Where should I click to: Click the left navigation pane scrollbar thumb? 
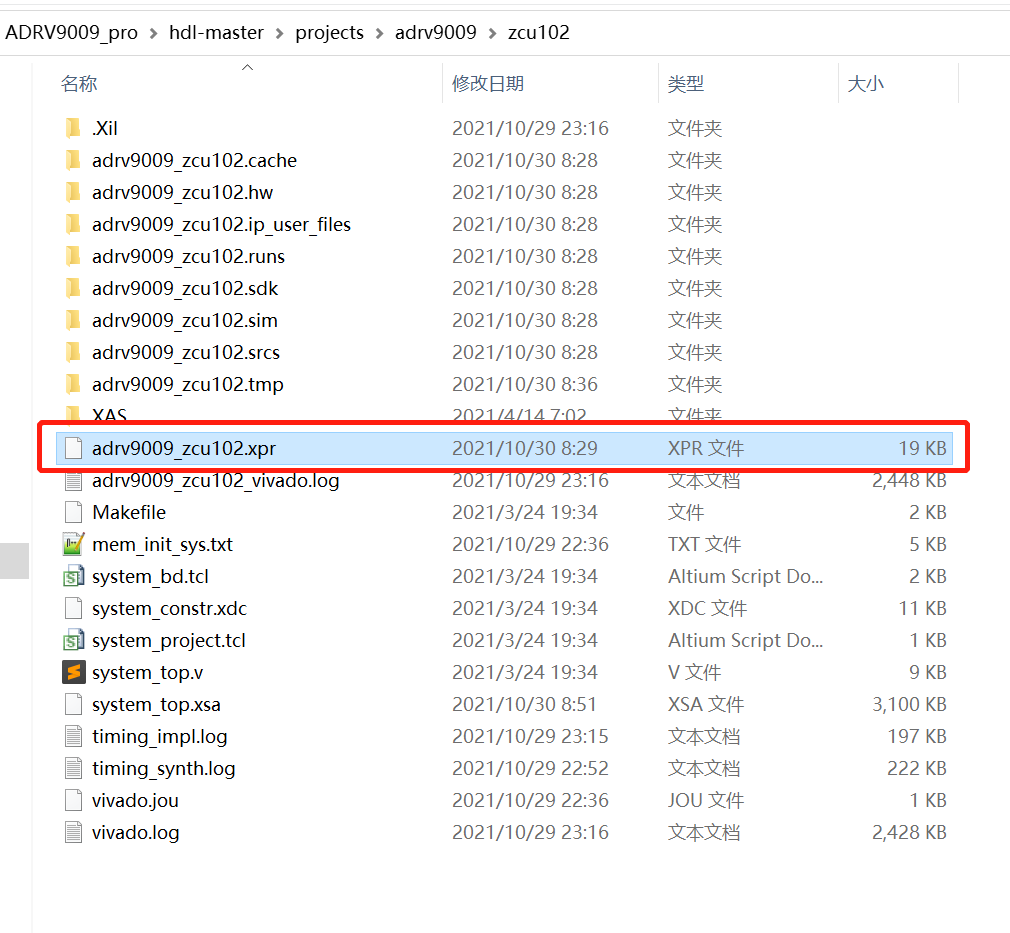[14, 561]
